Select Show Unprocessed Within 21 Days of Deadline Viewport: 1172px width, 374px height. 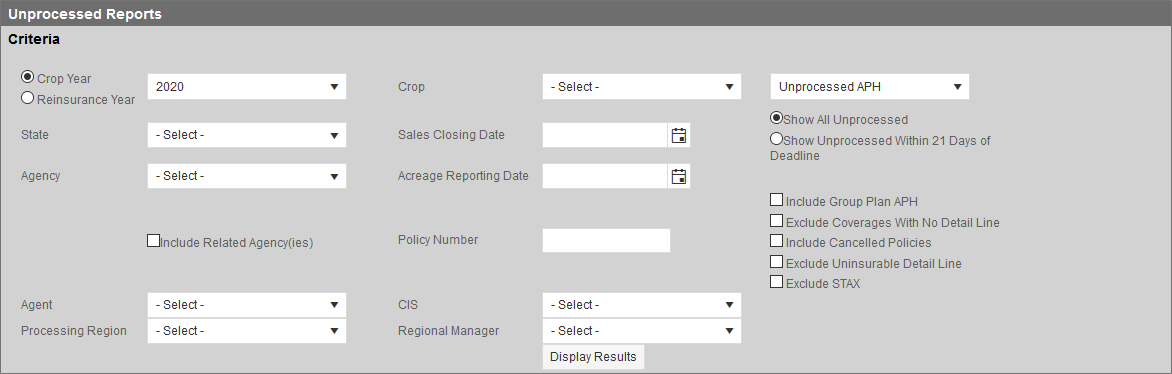click(777, 139)
